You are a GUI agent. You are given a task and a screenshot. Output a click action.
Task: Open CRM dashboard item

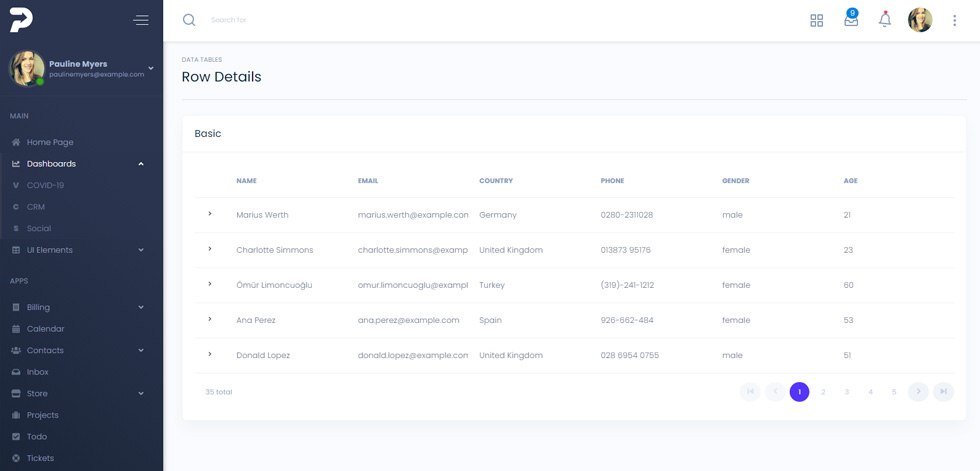(36, 207)
